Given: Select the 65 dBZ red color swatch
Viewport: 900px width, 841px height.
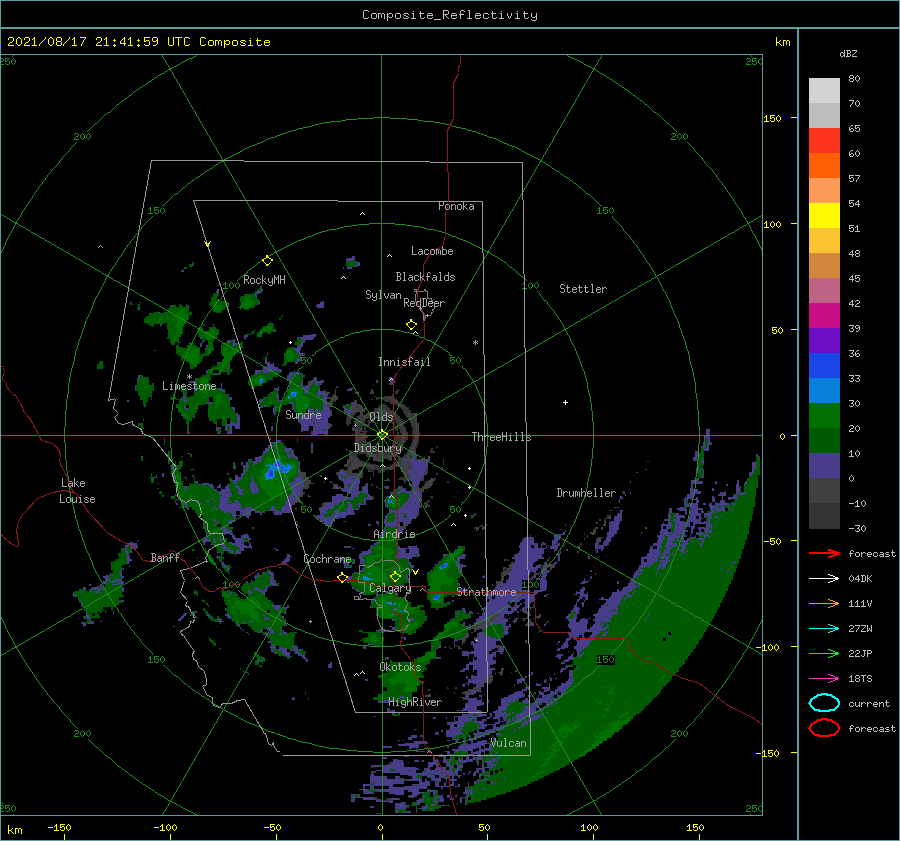Looking at the screenshot, I should tap(824, 140).
